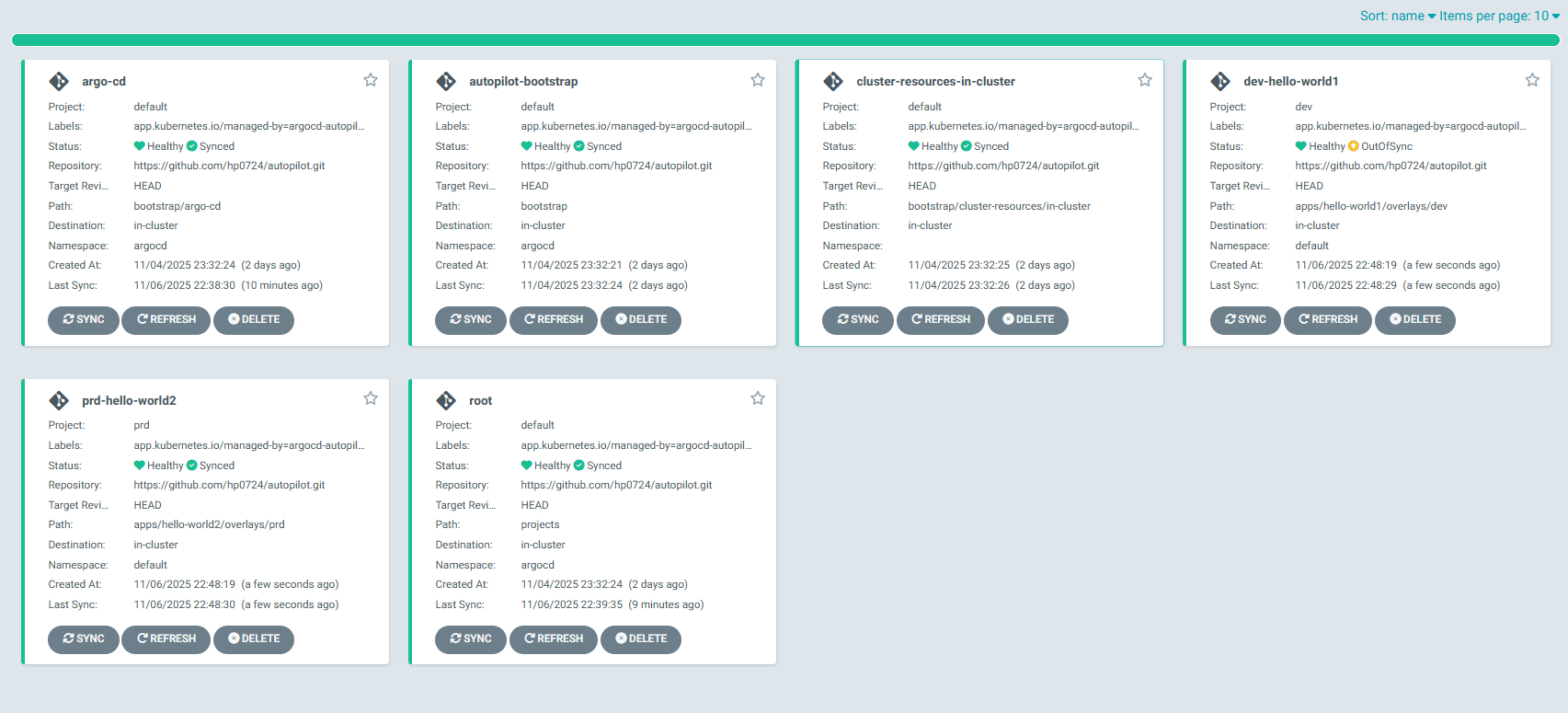1568x713 pixels.
Task: Click the Healthy heart icon on cluster-resources-in-cluster
Action: coord(914,146)
